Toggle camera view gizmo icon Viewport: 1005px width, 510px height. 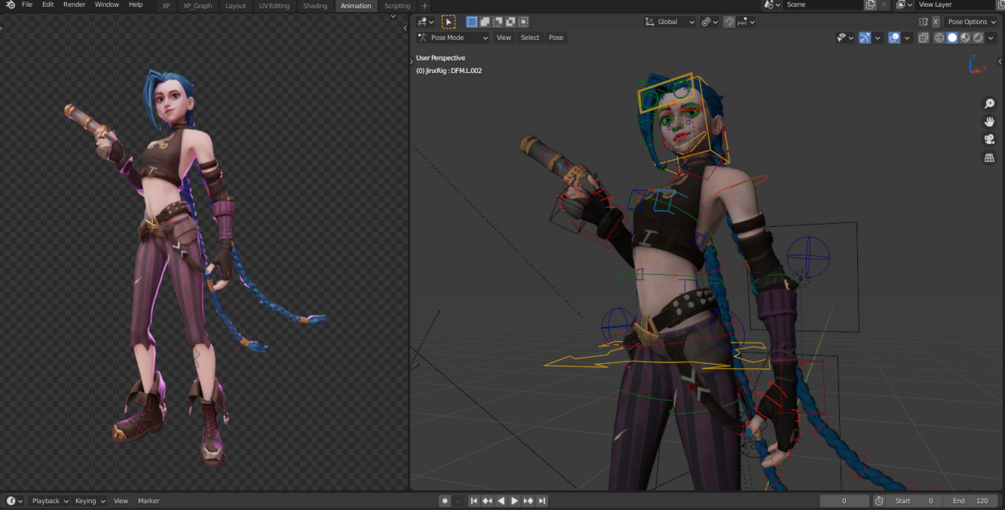pyautogui.click(x=989, y=140)
